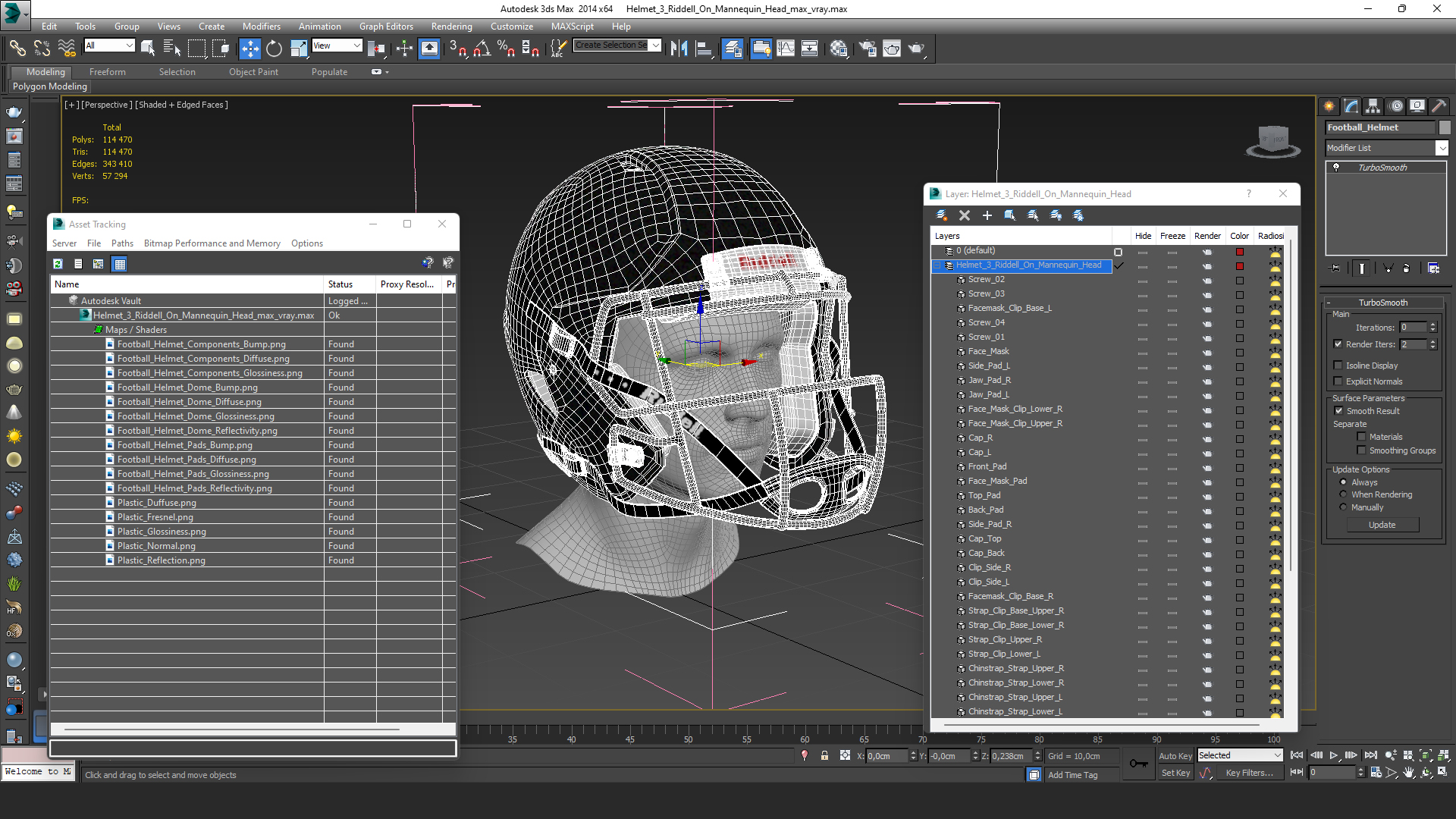Enable Separate by Materials checkbox
The image size is (1456, 819).
pos(1362,437)
